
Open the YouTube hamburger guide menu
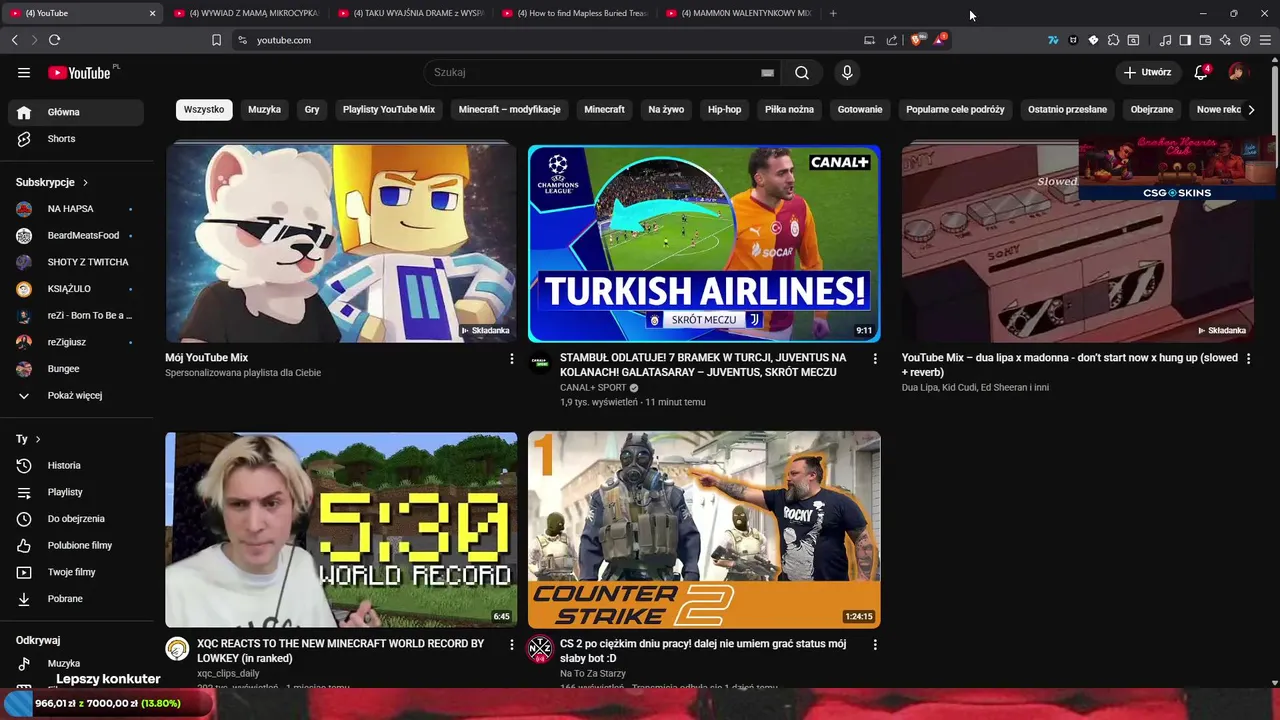pos(24,72)
